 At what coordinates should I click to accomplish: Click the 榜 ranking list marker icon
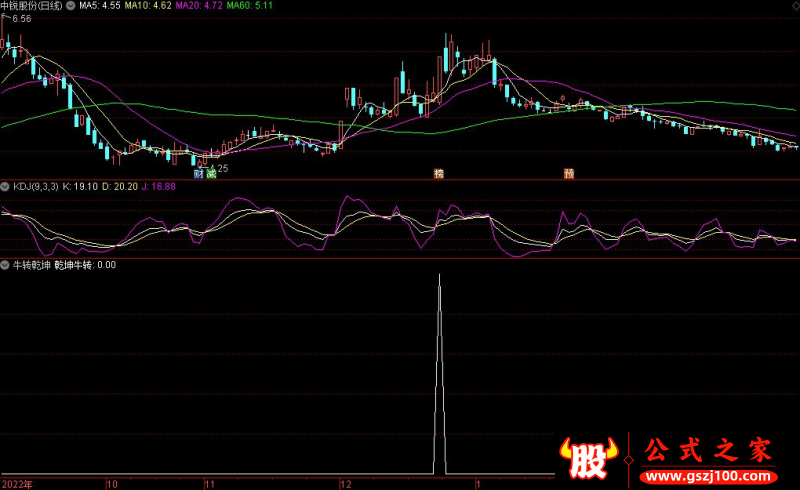[438, 173]
